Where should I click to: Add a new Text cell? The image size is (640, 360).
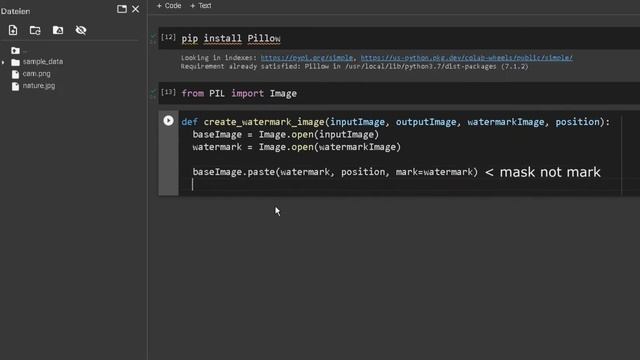click(200, 6)
